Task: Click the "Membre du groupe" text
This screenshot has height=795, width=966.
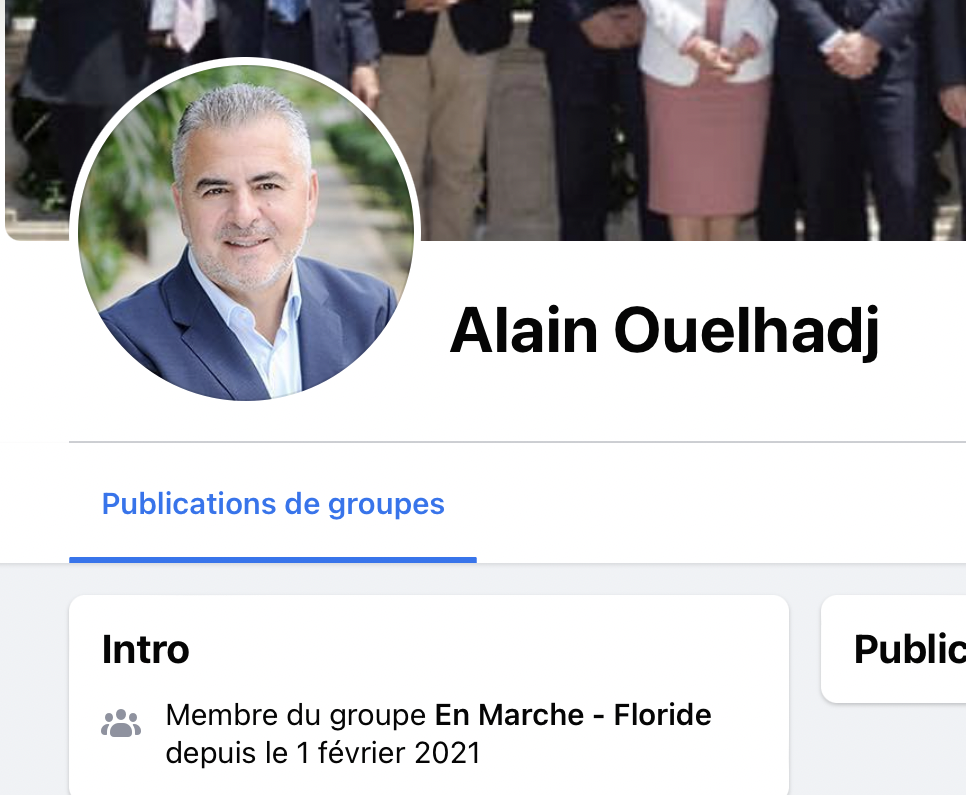Action: (x=296, y=716)
